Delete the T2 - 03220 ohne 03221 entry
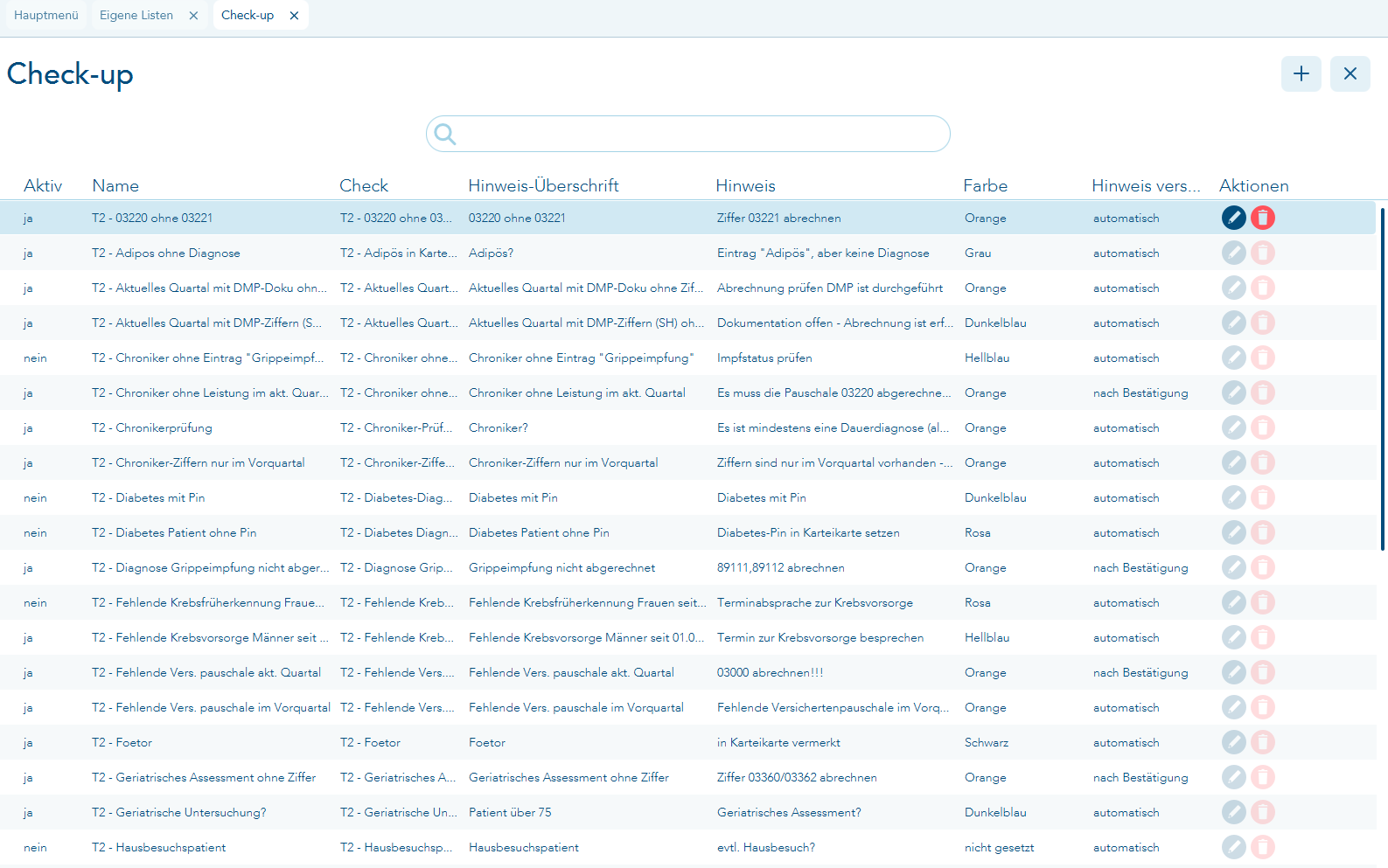Image resolution: width=1388 pixels, height=868 pixels. [x=1262, y=218]
